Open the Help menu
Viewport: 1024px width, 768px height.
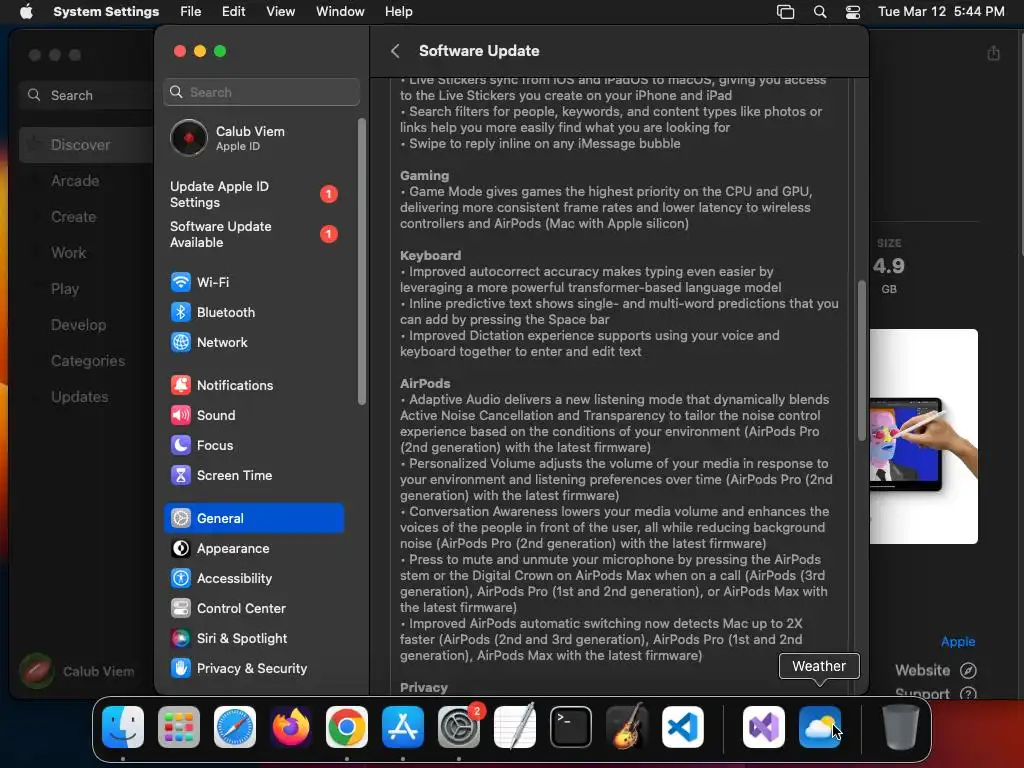click(398, 12)
